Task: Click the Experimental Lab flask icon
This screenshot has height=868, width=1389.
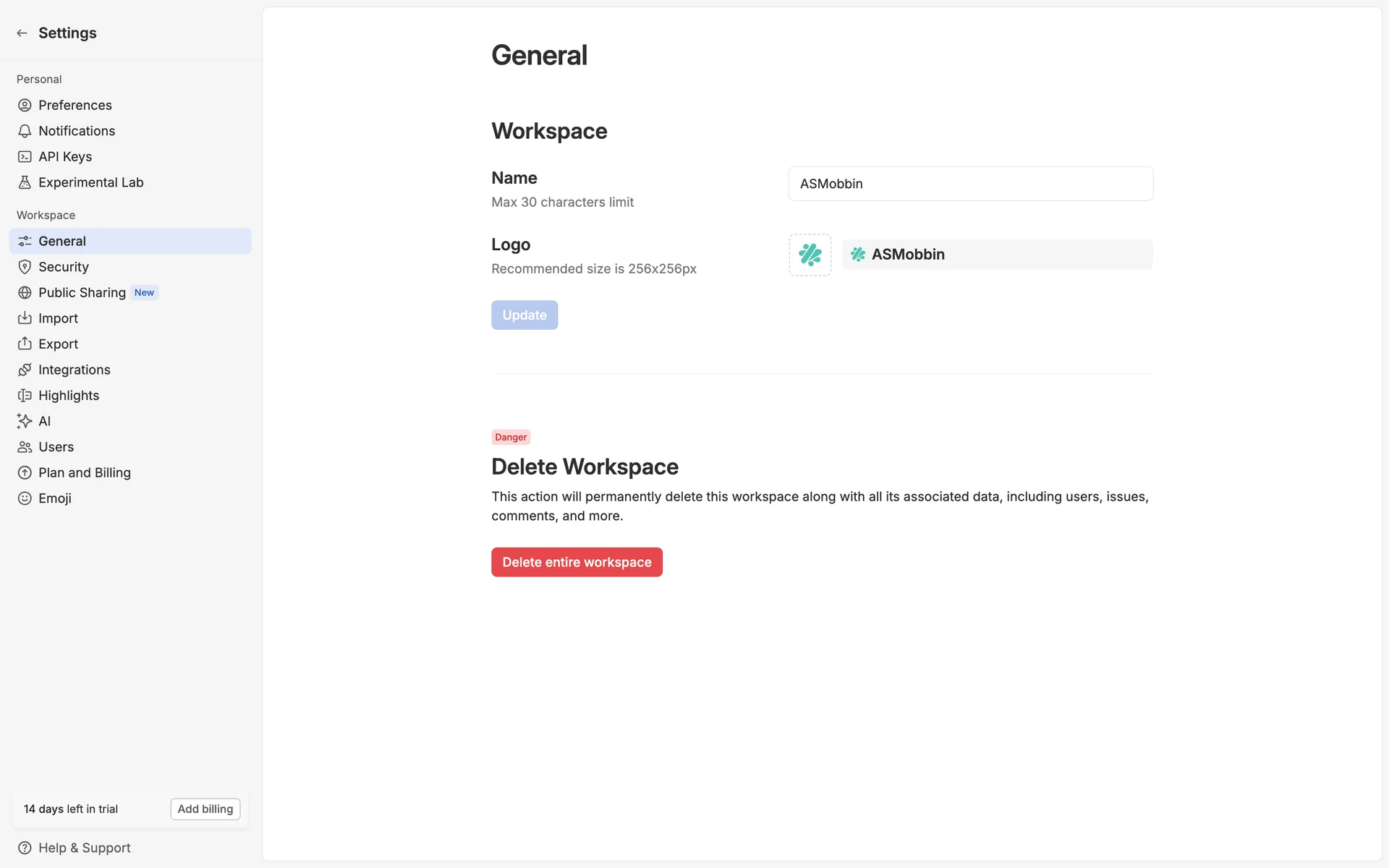Action: tap(25, 183)
